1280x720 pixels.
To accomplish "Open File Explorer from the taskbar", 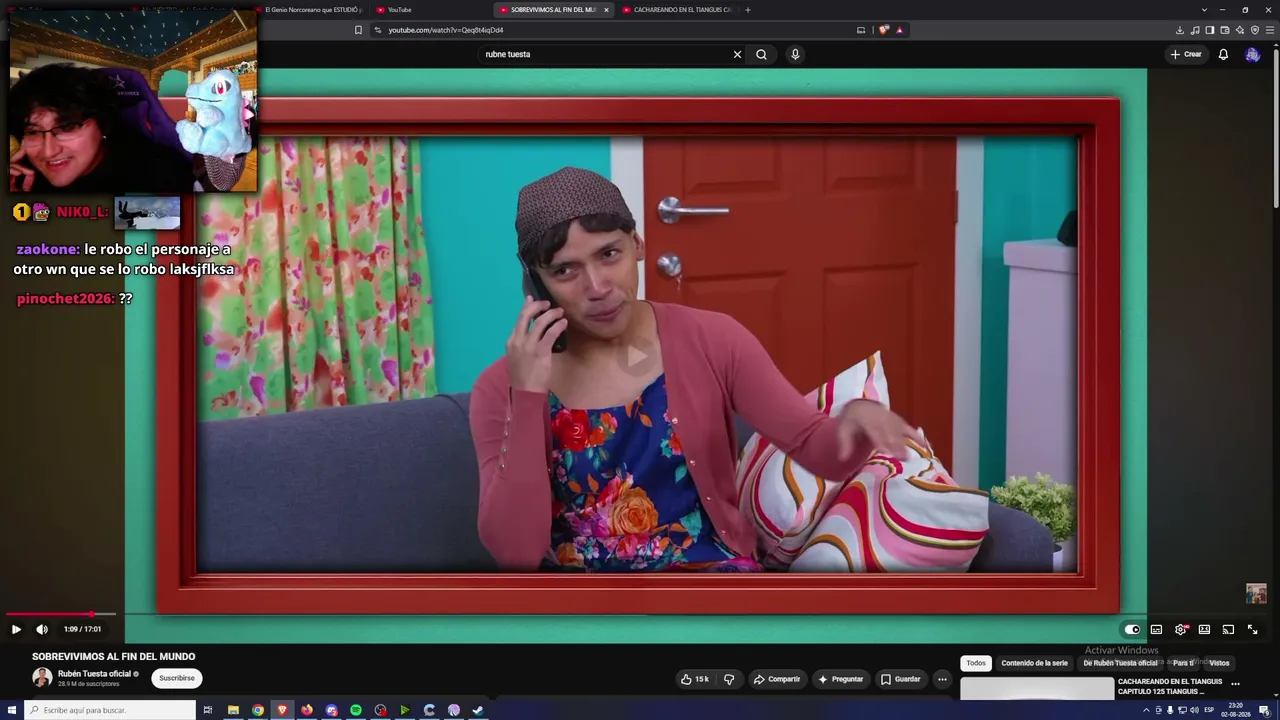I will click(233, 710).
